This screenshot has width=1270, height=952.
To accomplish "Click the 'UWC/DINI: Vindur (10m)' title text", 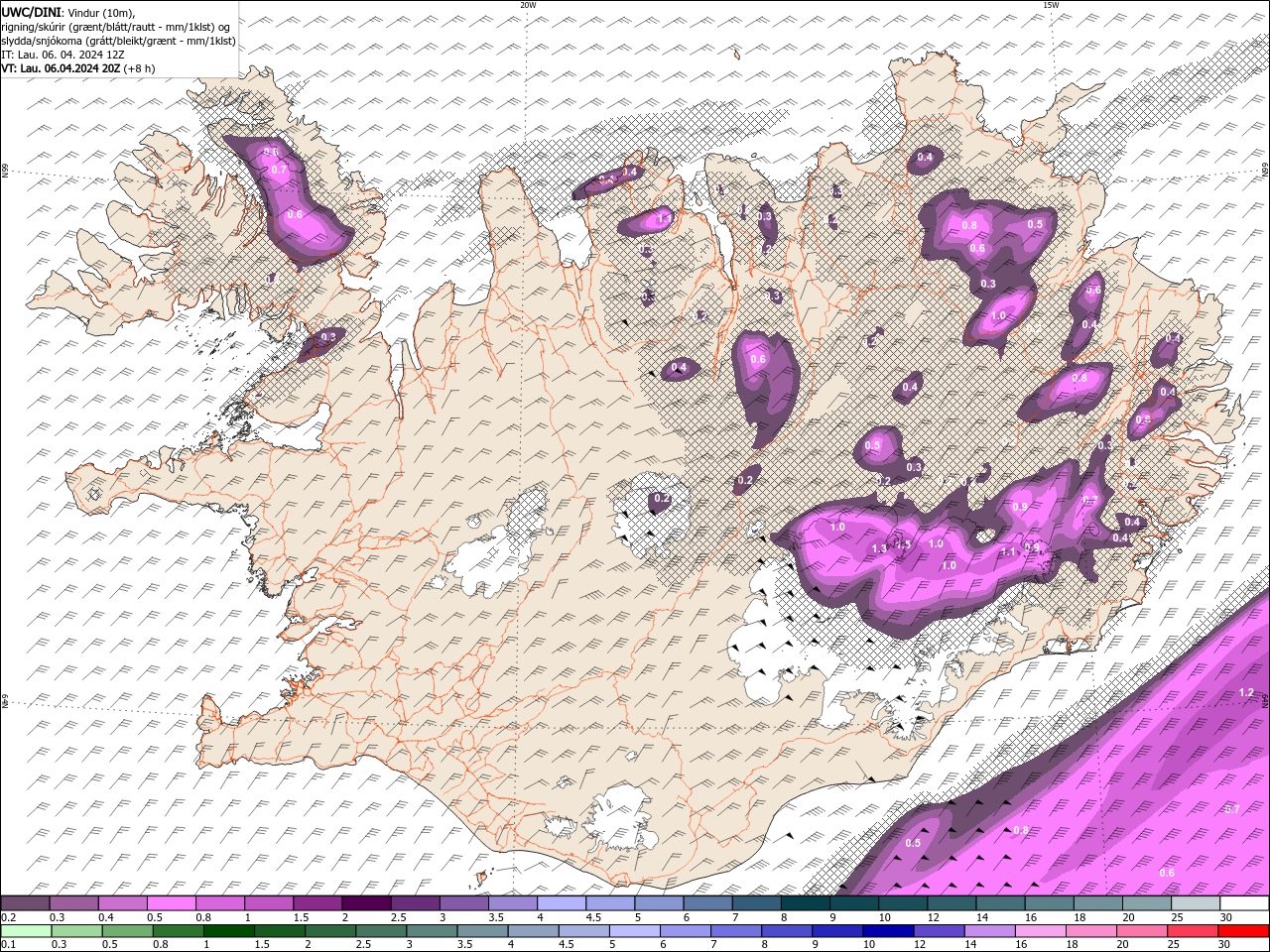I will pyautogui.click(x=67, y=12).
